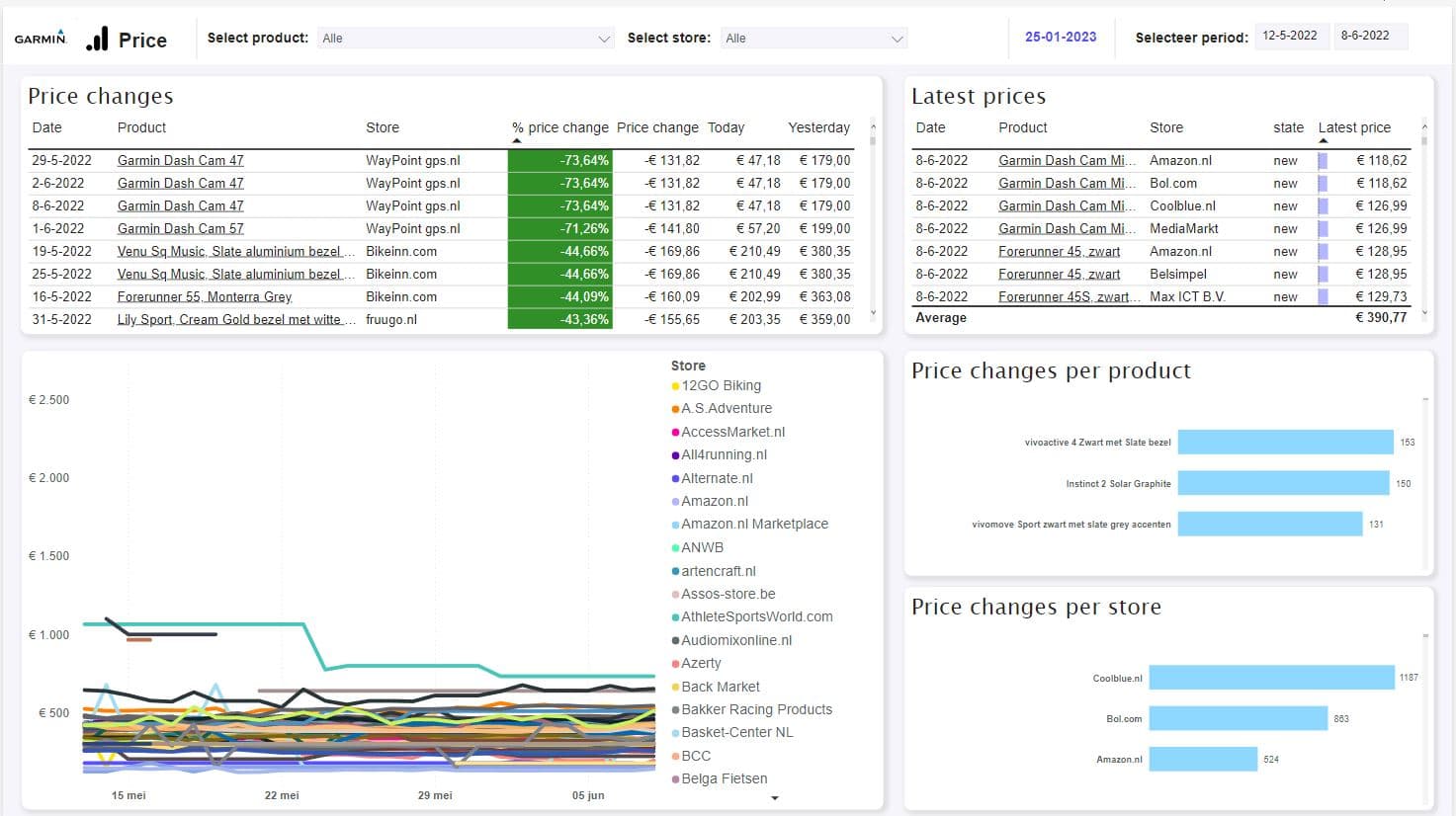This screenshot has width=1456, height=816.
Task: Sort Price changes table by Date header
Action: coord(46,127)
